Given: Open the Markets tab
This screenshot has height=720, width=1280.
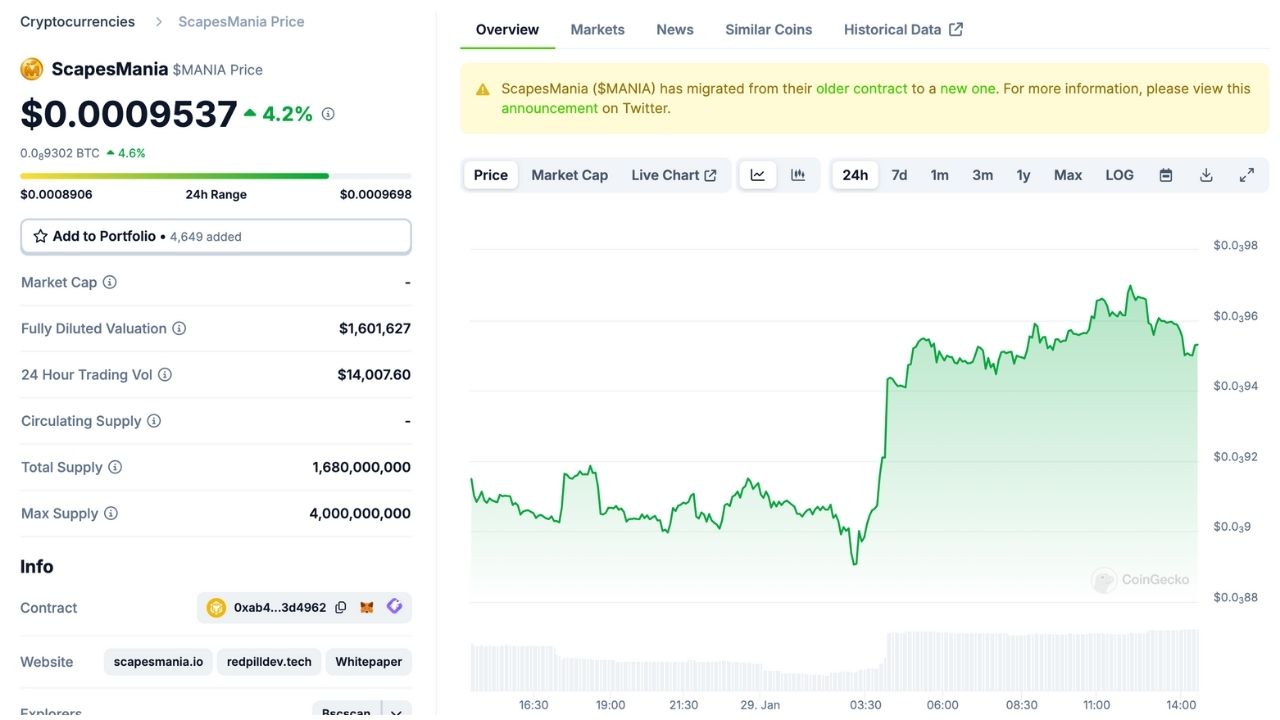Looking at the screenshot, I should pos(597,29).
